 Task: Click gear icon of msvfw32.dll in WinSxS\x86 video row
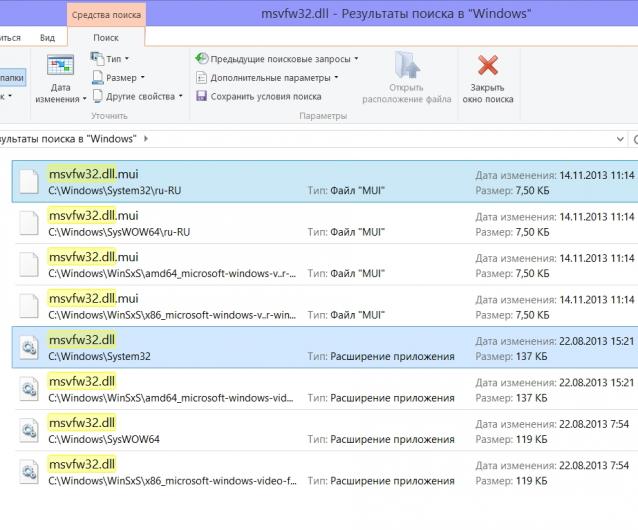click(29, 472)
